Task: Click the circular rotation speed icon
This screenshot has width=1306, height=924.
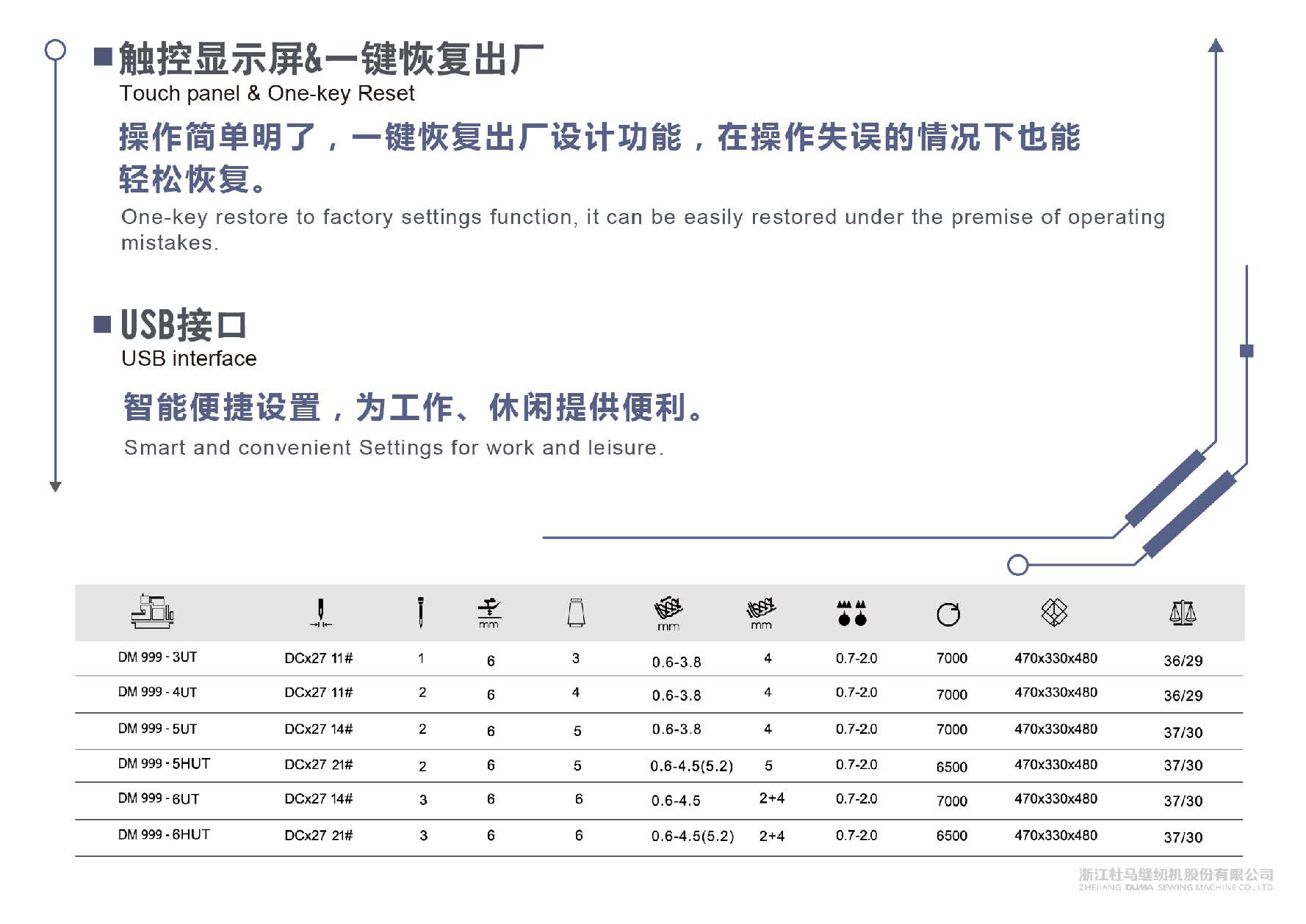Action: point(948,614)
